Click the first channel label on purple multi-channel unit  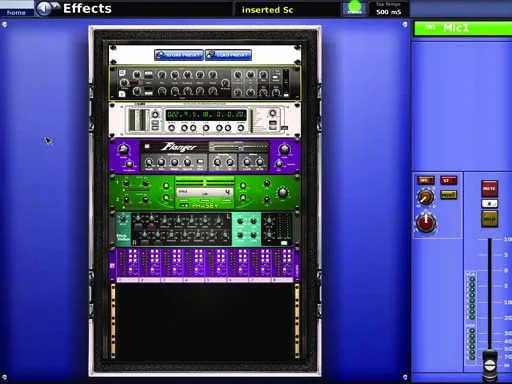(128, 279)
